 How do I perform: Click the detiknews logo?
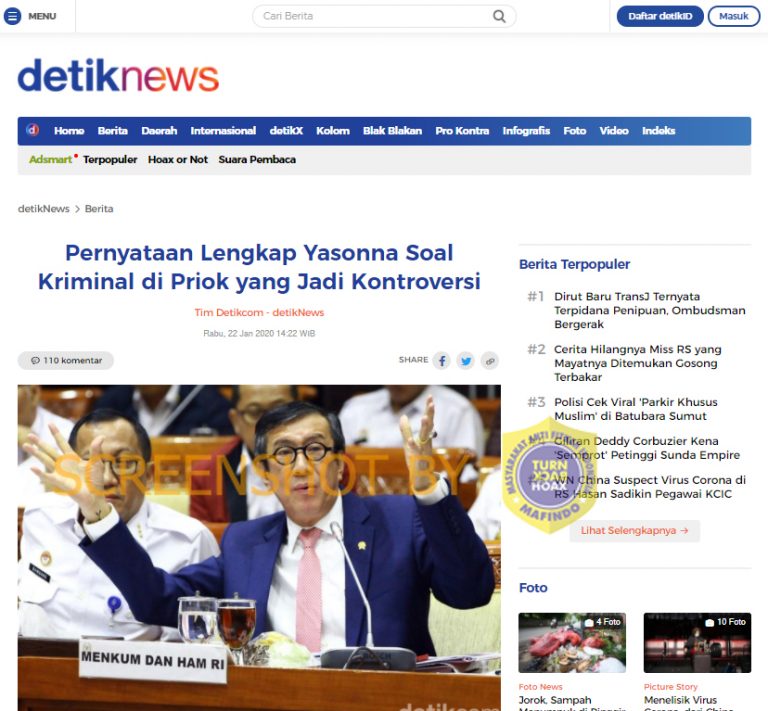[118, 75]
